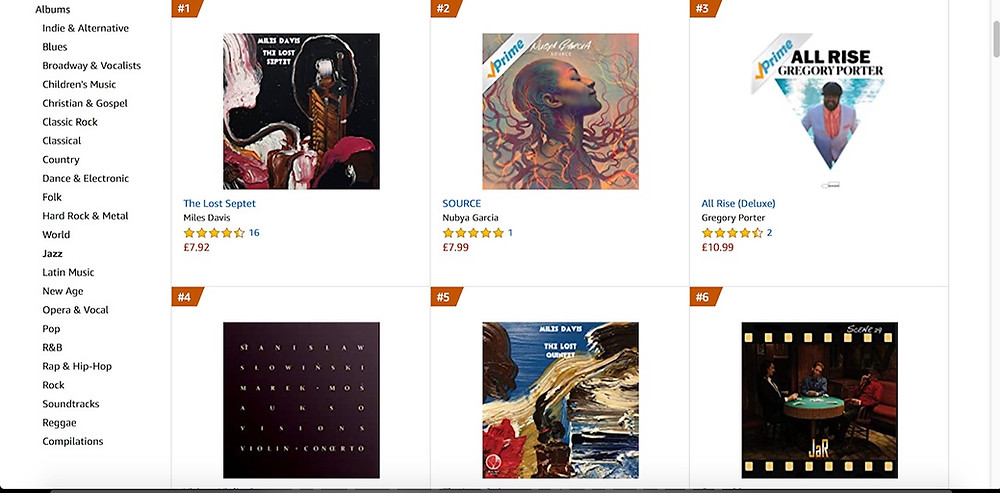Open The Lost Septet star rating
This screenshot has width=1000, height=493.
(214, 233)
